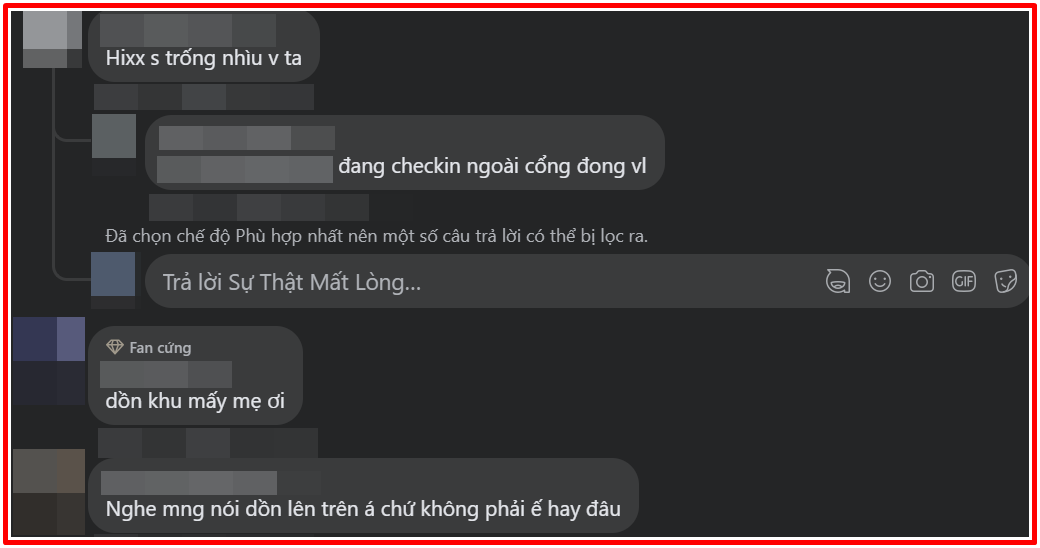Click the action row under 'Hixx s trống' comment
The height and width of the screenshot is (548, 1040).
(x=204, y=97)
